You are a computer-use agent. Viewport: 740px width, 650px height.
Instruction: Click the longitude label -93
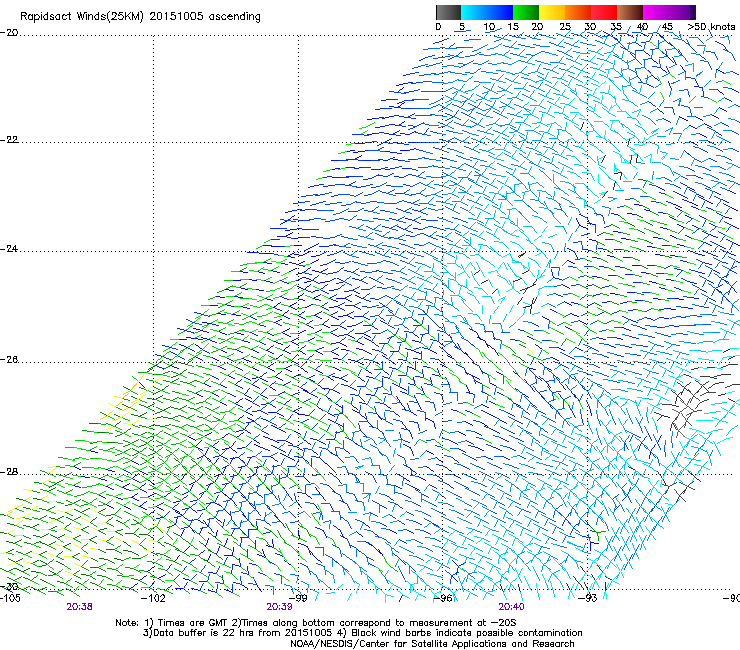tap(588, 598)
